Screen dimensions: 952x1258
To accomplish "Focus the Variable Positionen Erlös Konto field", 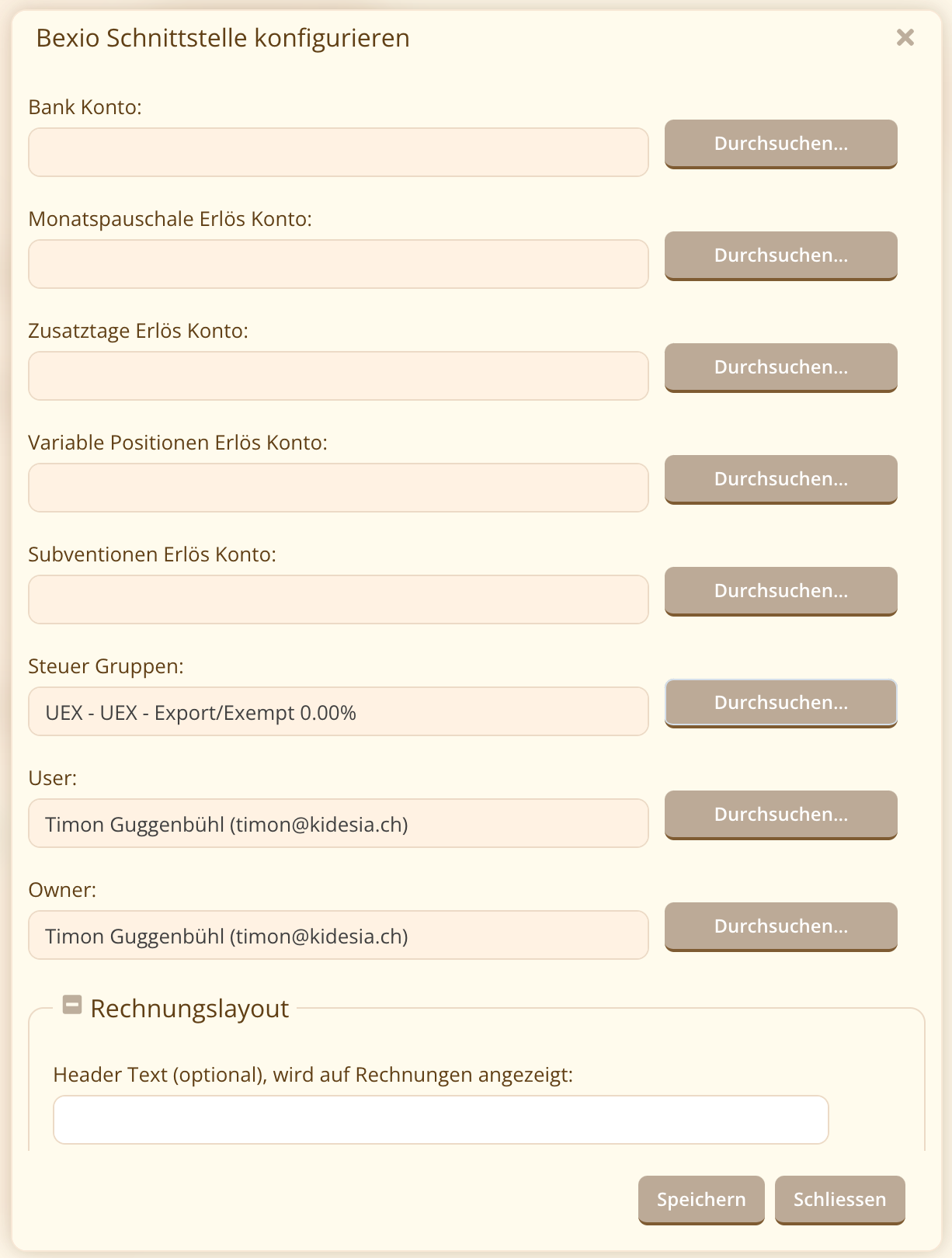I will point(339,488).
